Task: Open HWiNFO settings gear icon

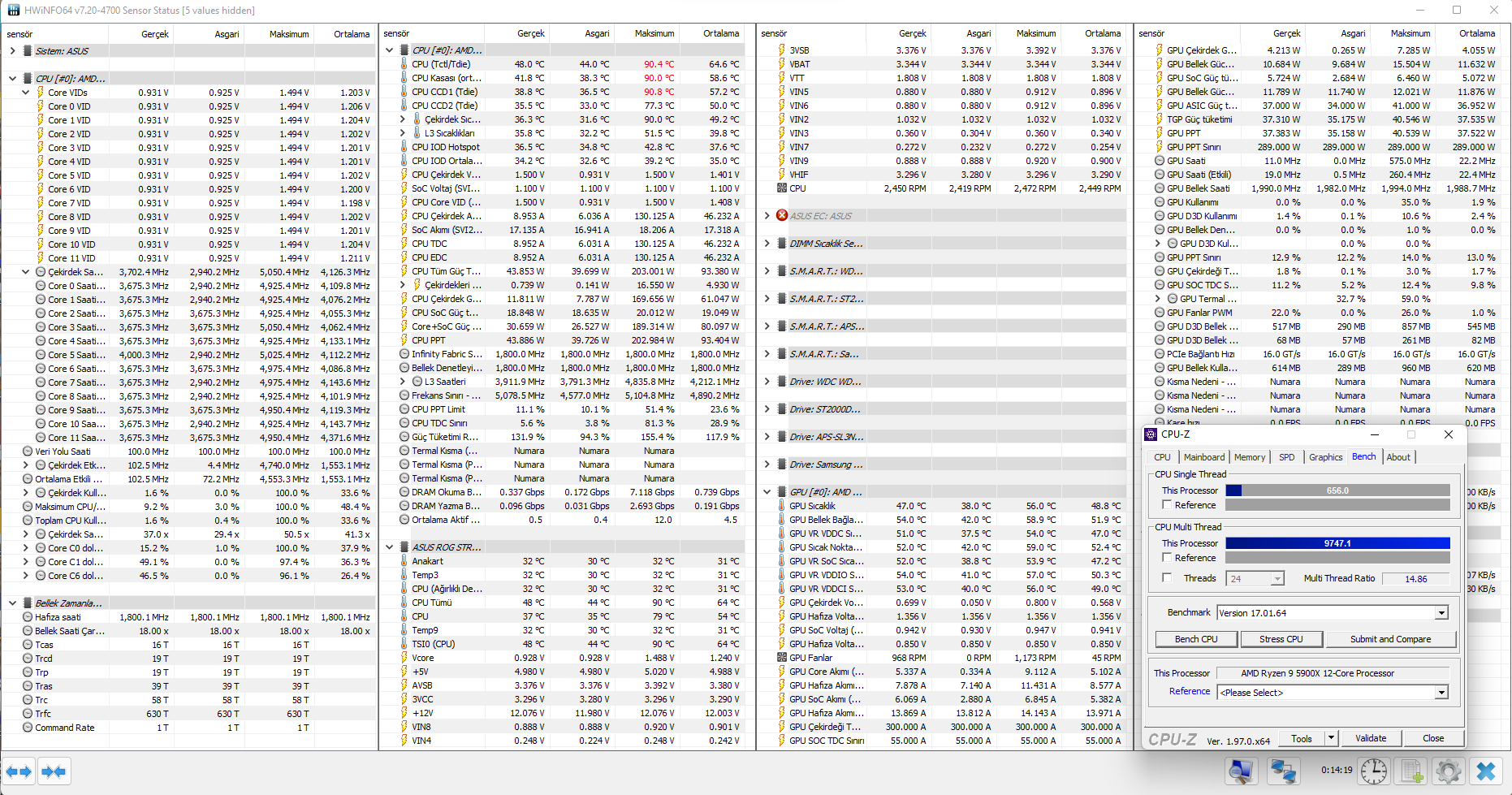Action: tap(1449, 771)
